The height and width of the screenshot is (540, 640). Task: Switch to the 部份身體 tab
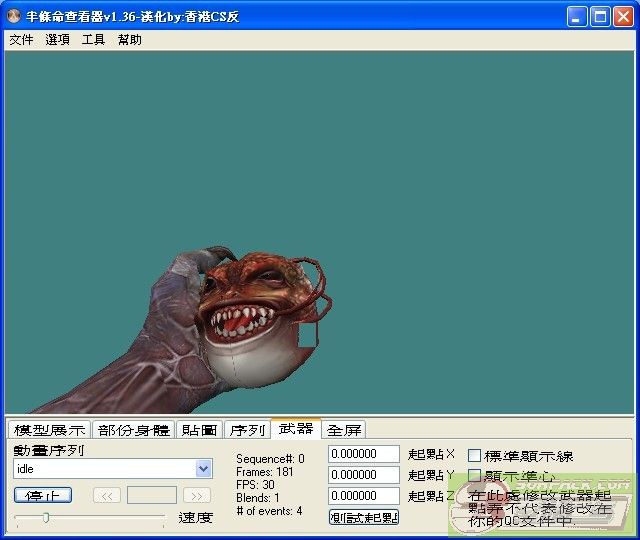pyautogui.click(x=133, y=430)
